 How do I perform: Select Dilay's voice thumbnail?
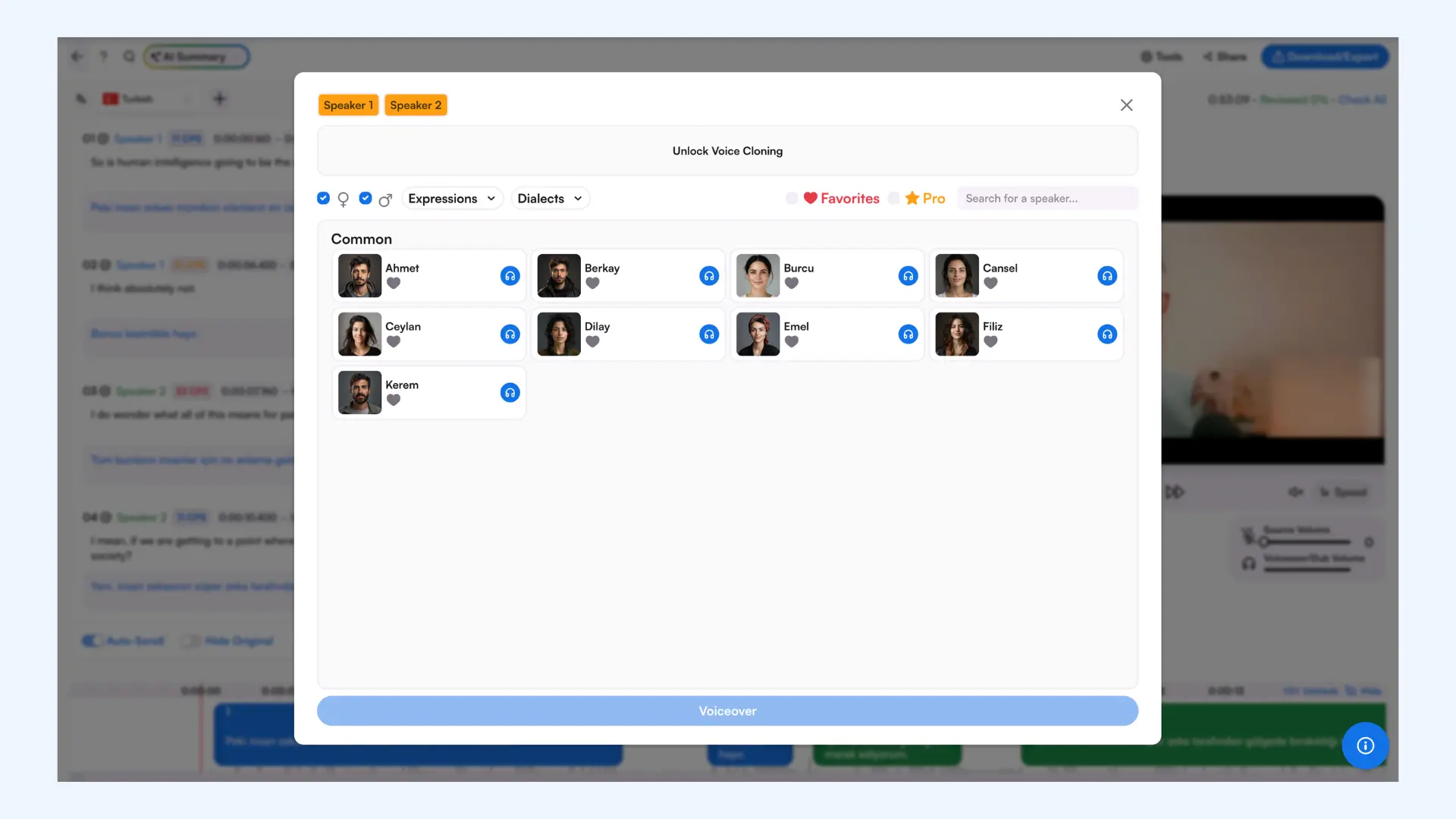coord(559,334)
